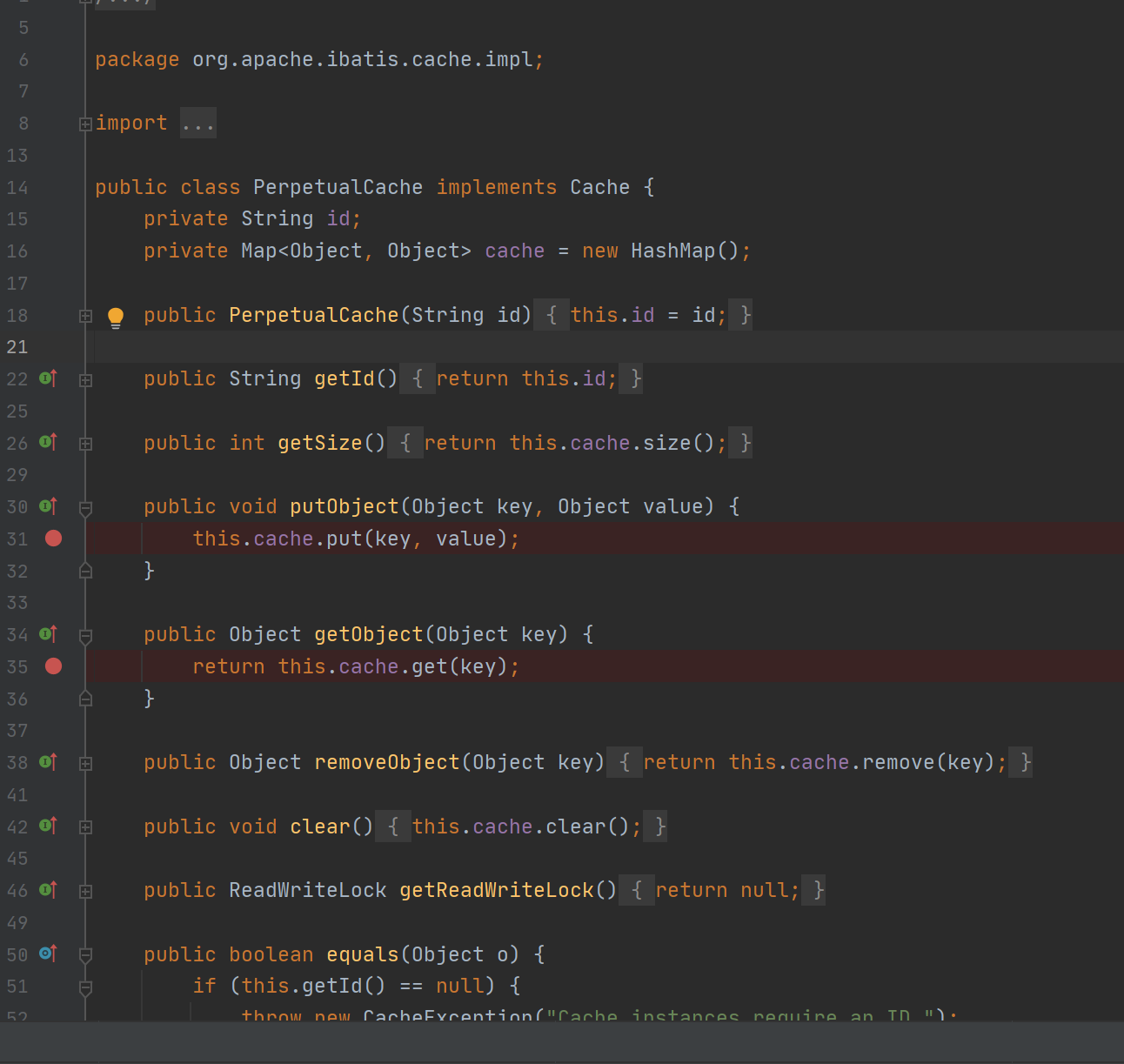1124x1064 pixels.
Task: Click line number 21 in the gutter
Action: [17, 347]
